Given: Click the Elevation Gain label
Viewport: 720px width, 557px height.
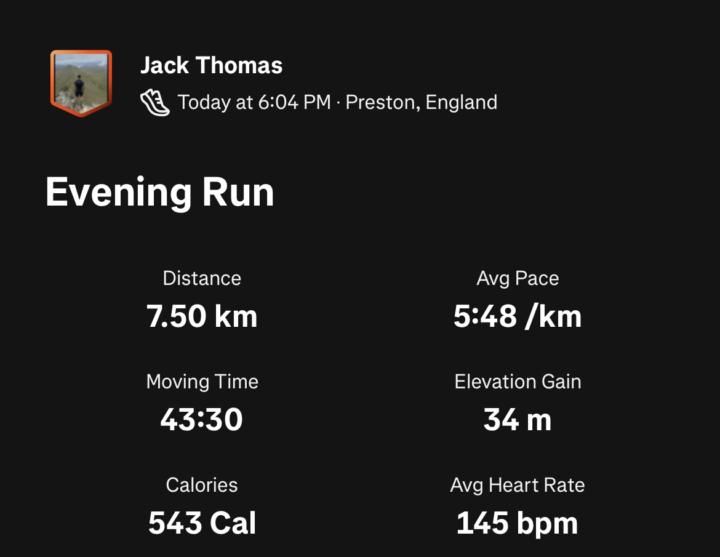Looking at the screenshot, I should 517,382.
